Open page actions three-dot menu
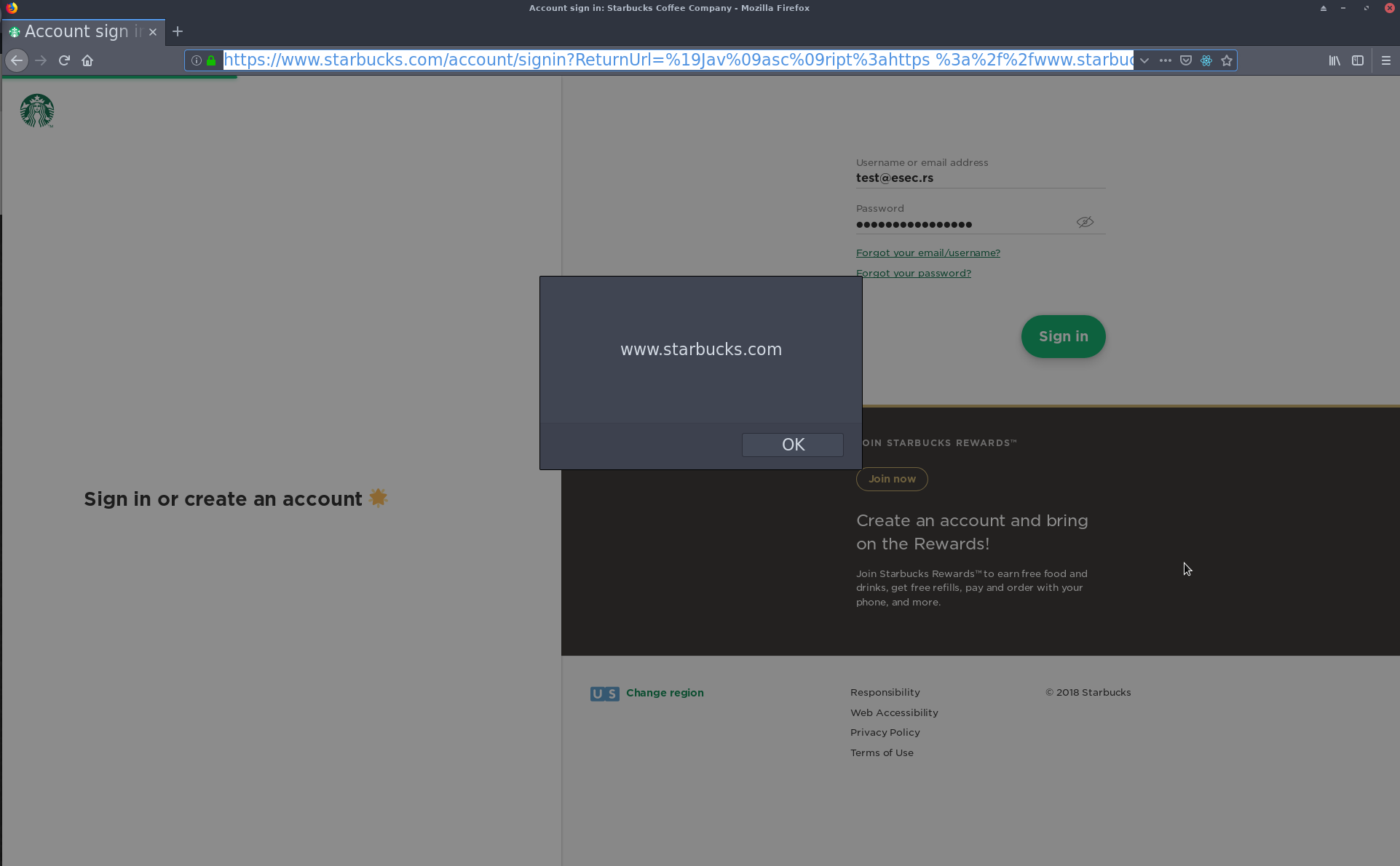This screenshot has width=1400, height=866. [x=1165, y=60]
